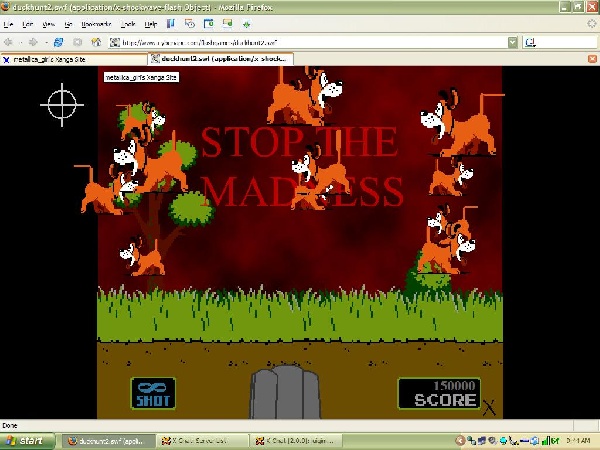Image resolution: width=600 pixels, height=450 pixels.
Task: Click the infinity SHOT ammo box
Action: coord(153,393)
